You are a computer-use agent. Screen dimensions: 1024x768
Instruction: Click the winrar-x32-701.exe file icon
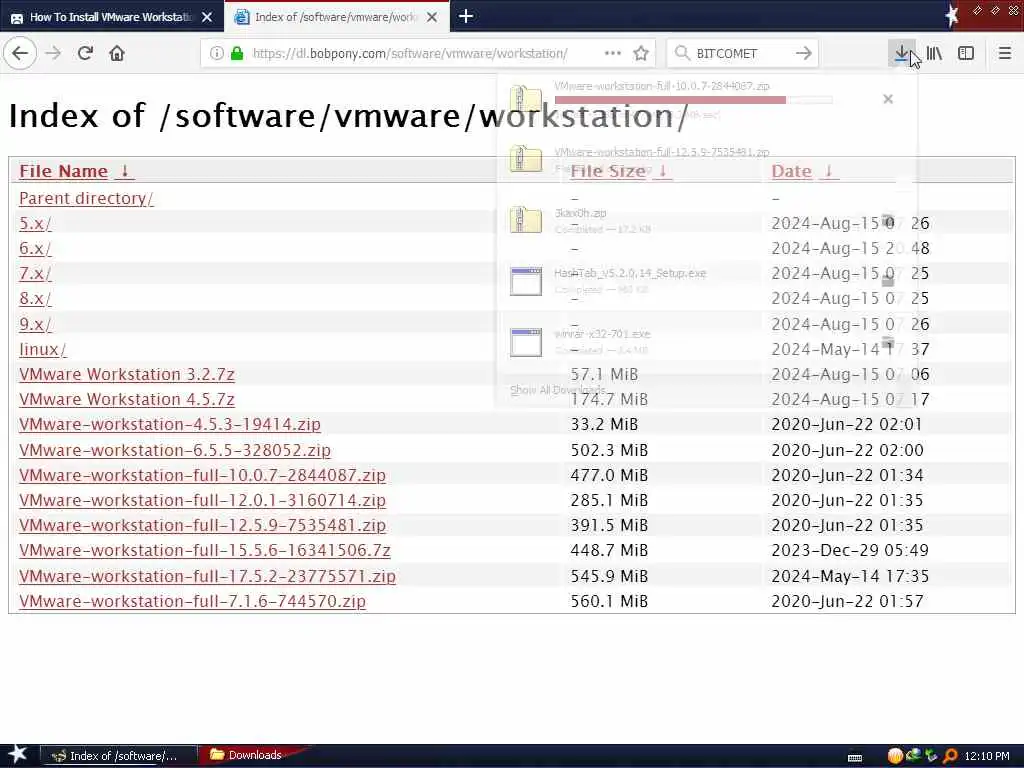tap(526, 342)
